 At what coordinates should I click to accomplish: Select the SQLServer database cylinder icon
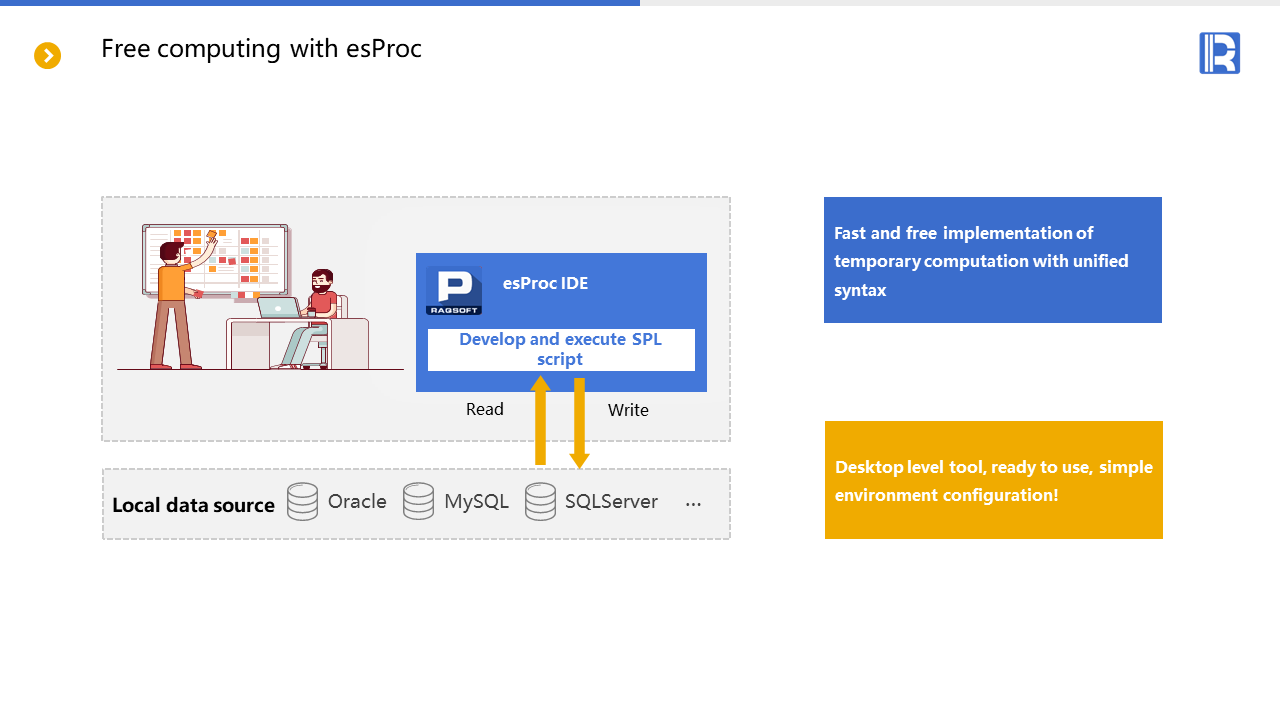[x=540, y=502]
